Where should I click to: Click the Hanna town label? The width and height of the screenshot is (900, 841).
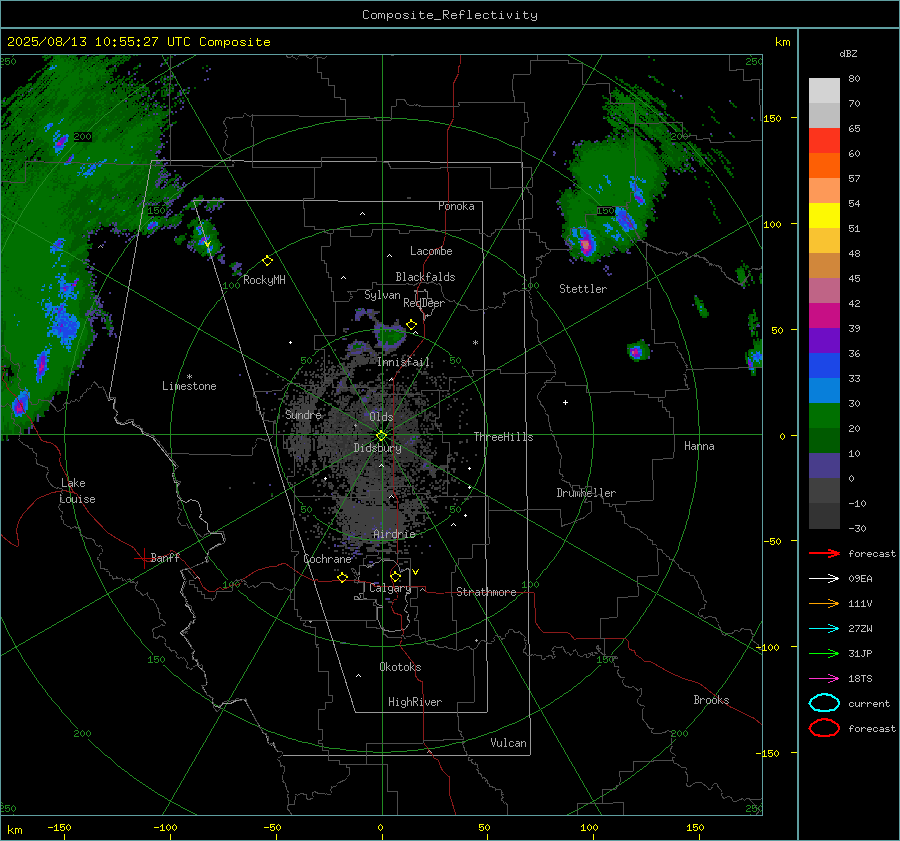699,446
